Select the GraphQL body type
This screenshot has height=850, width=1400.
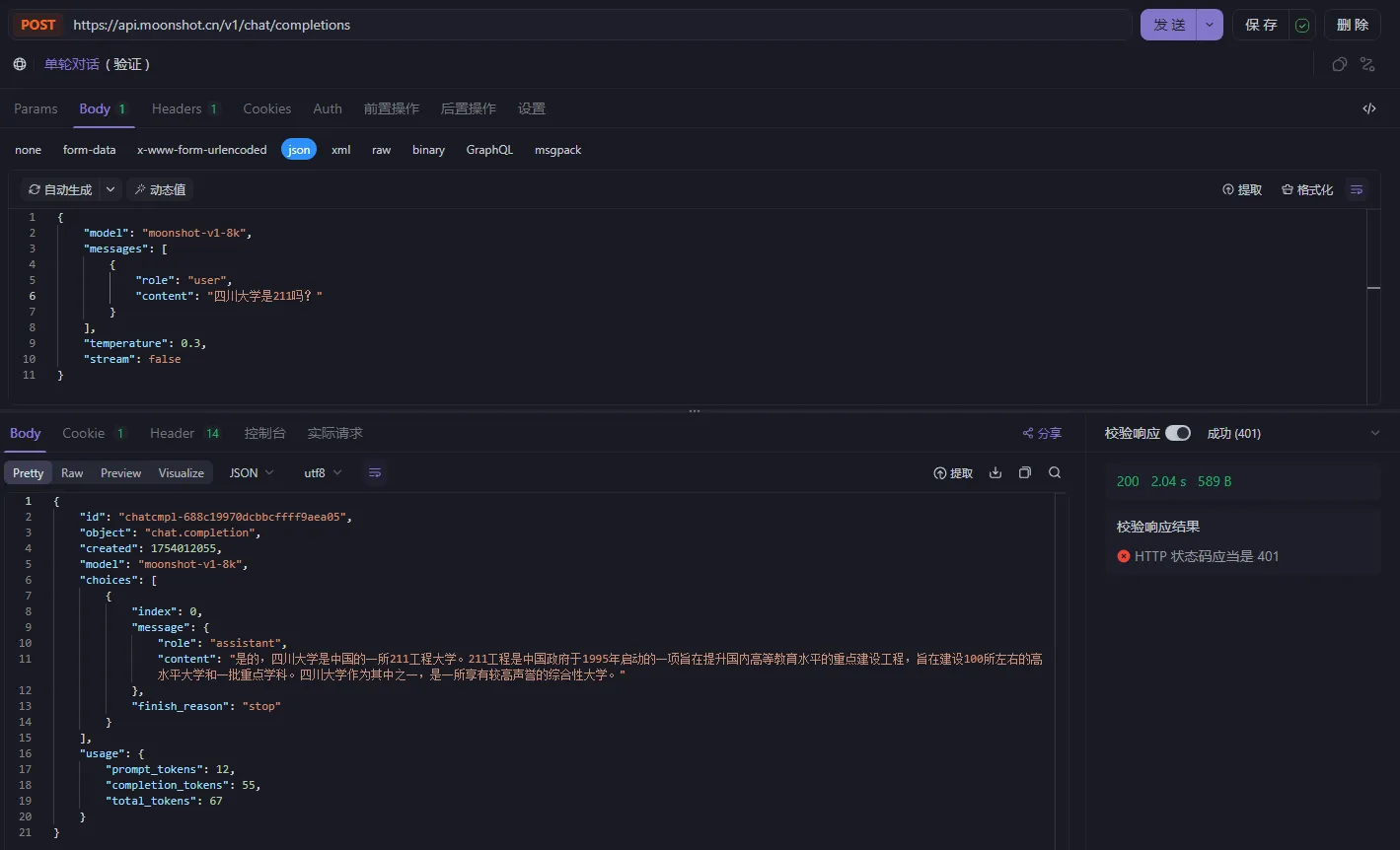coord(490,150)
